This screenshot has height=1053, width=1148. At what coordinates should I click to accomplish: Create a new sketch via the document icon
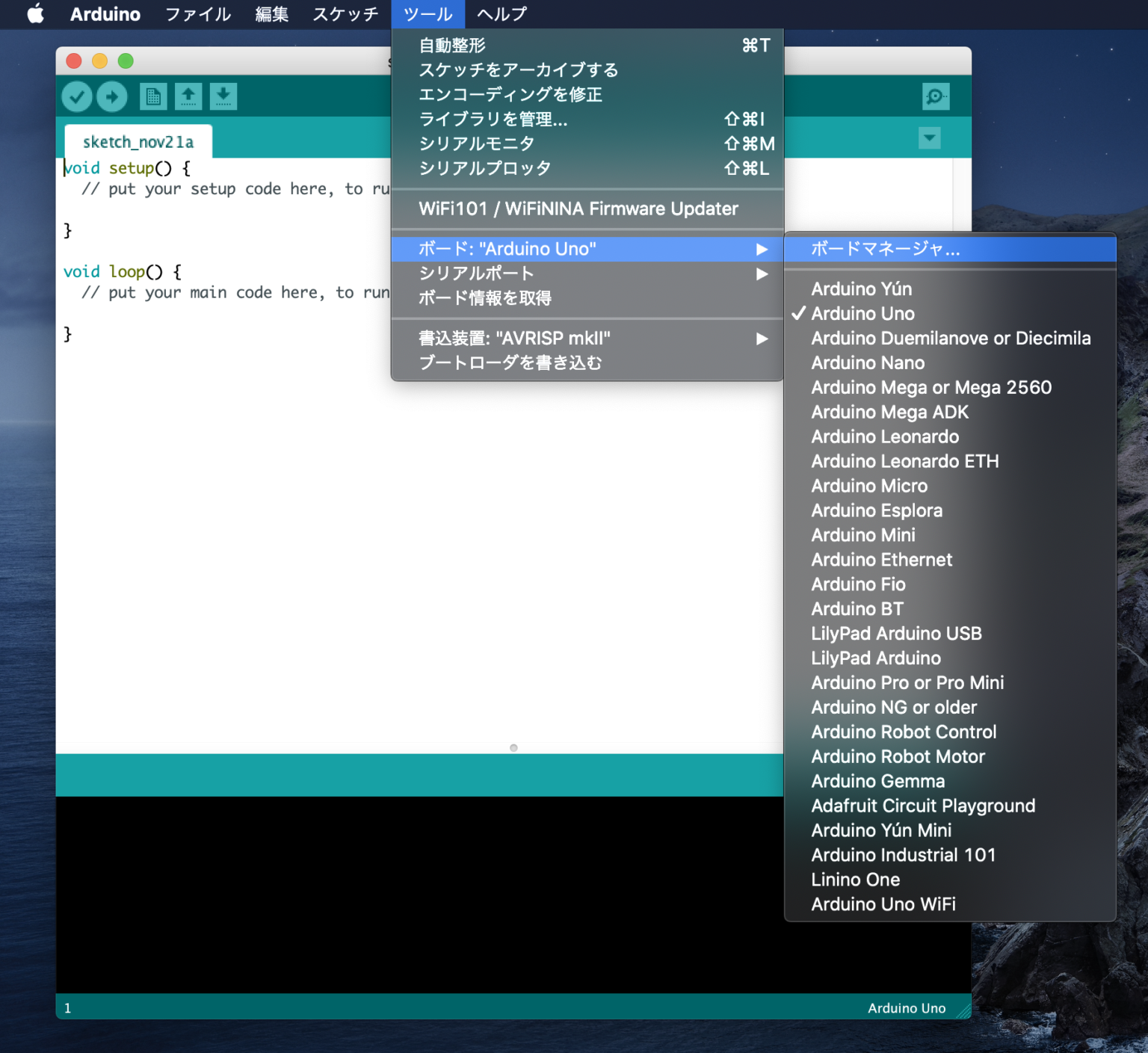[153, 96]
